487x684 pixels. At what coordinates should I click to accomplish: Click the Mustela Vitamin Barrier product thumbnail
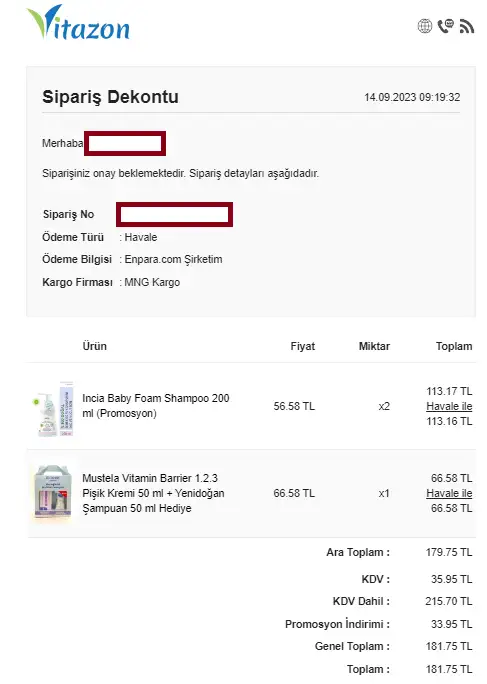(x=52, y=492)
